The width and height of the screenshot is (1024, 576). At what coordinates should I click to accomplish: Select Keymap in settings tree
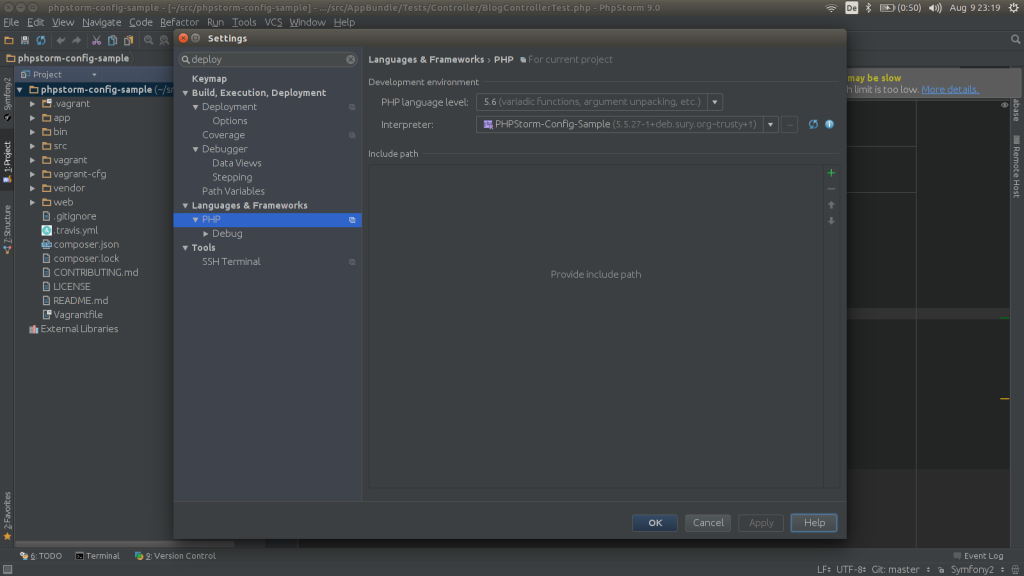coord(209,78)
